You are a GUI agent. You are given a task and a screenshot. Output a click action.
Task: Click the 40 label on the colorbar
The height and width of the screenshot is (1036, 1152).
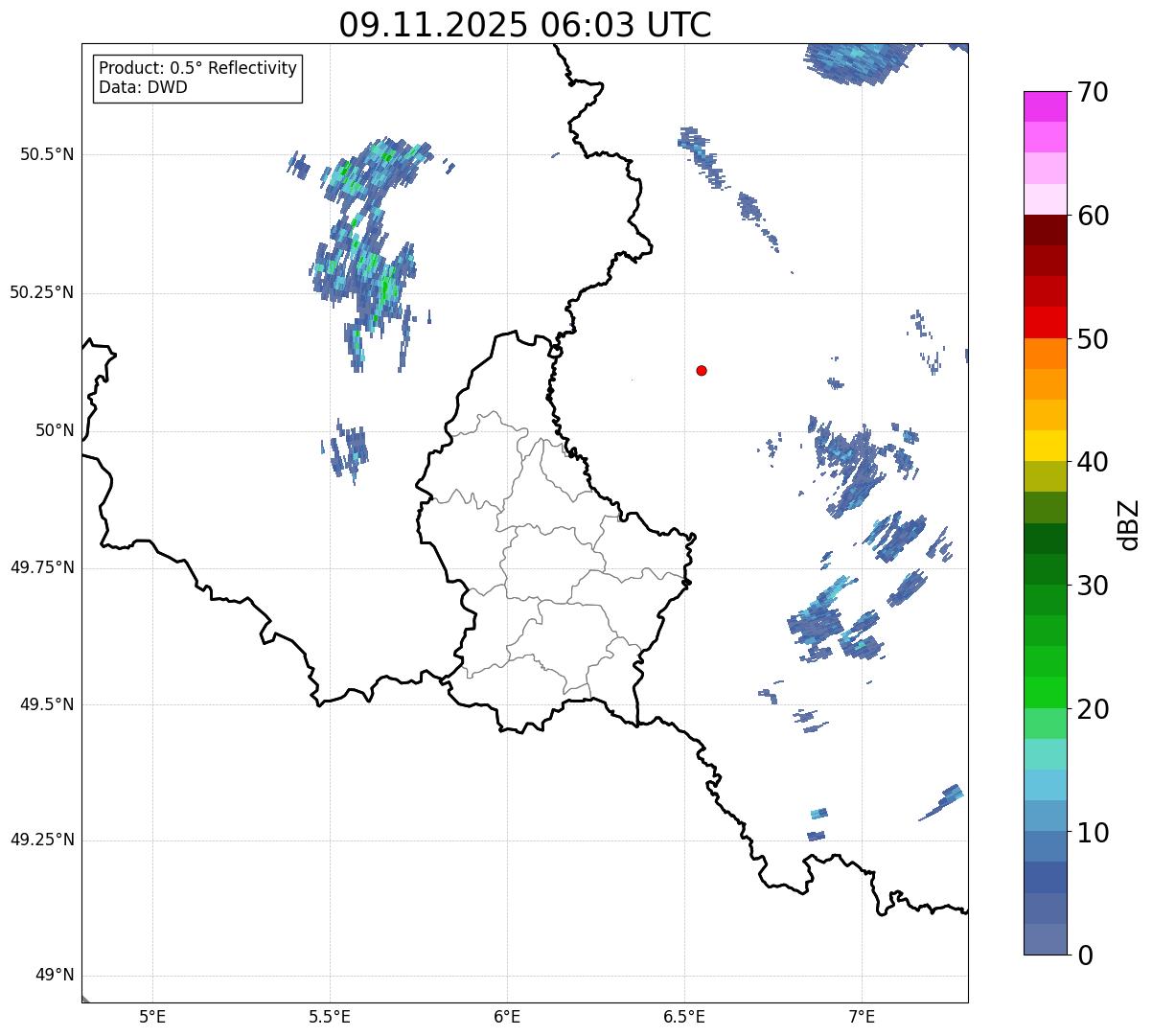(1093, 462)
